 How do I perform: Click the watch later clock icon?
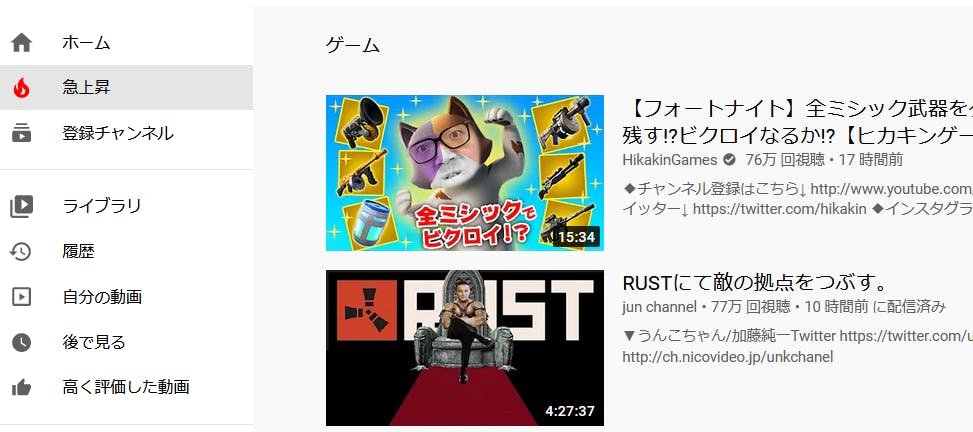pyautogui.click(x=22, y=342)
